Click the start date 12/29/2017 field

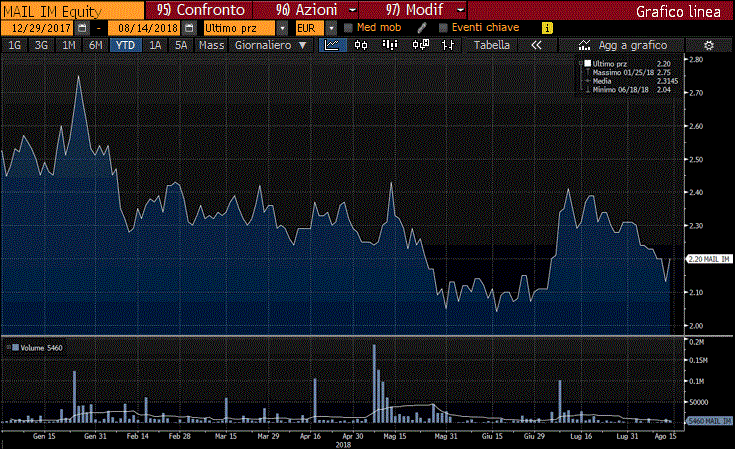(38, 28)
